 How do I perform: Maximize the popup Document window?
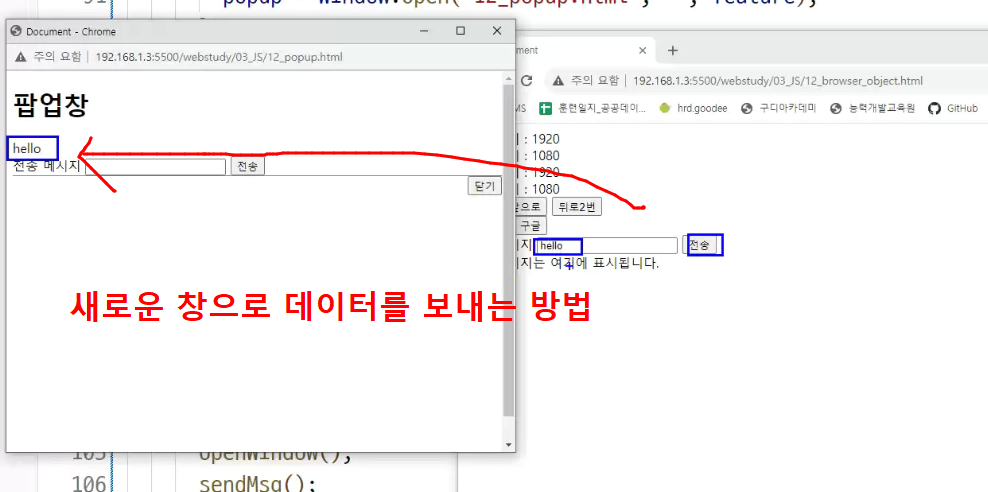point(461,31)
